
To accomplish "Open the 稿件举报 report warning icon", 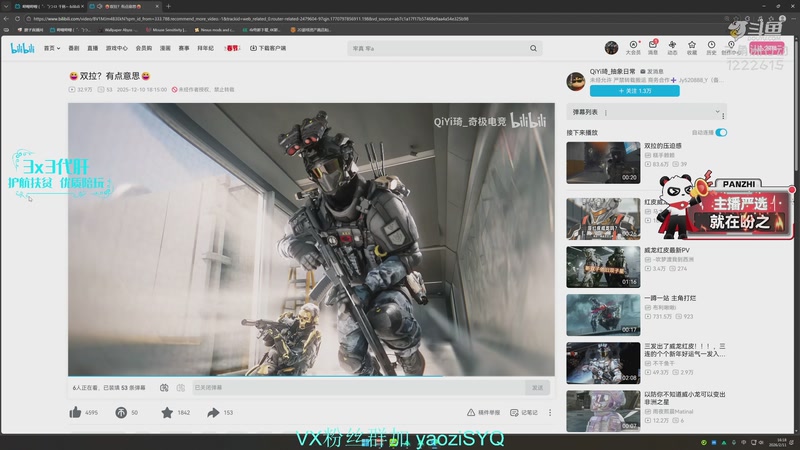I will [471, 412].
